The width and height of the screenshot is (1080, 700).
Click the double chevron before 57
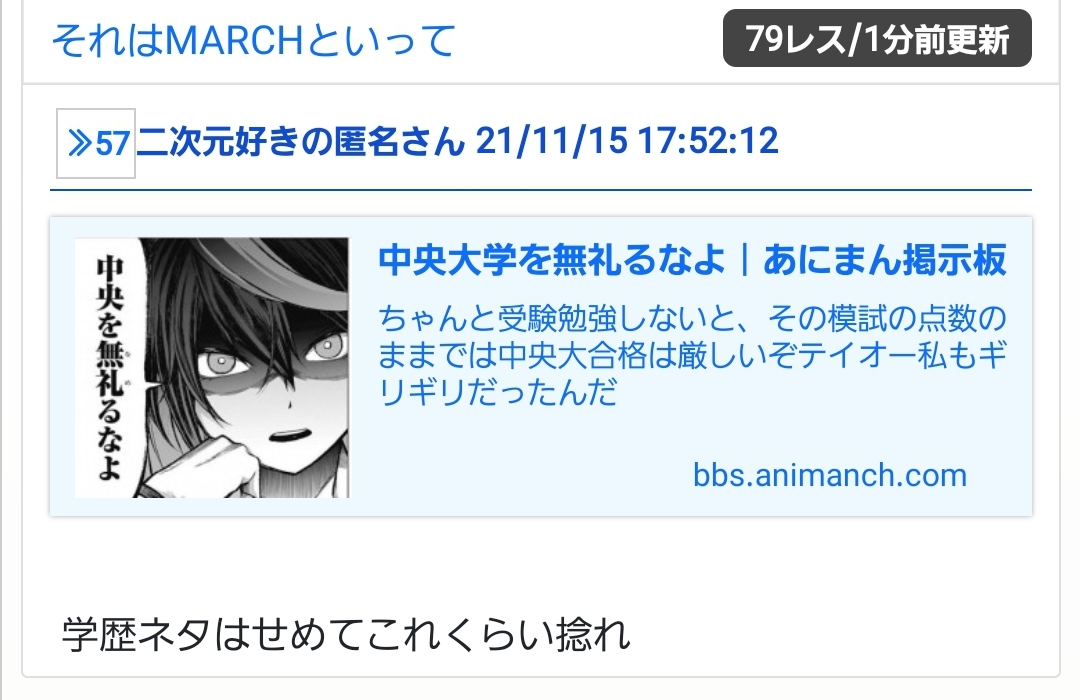[80, 143]
